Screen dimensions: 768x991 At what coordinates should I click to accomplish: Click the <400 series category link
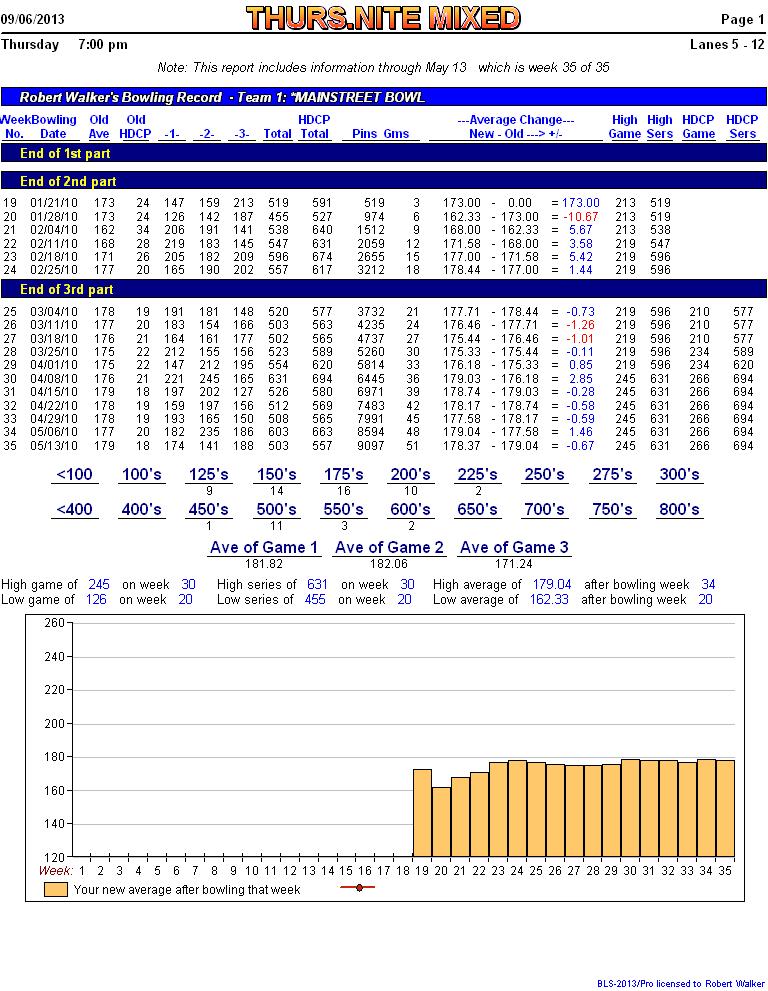pos(75,509)
